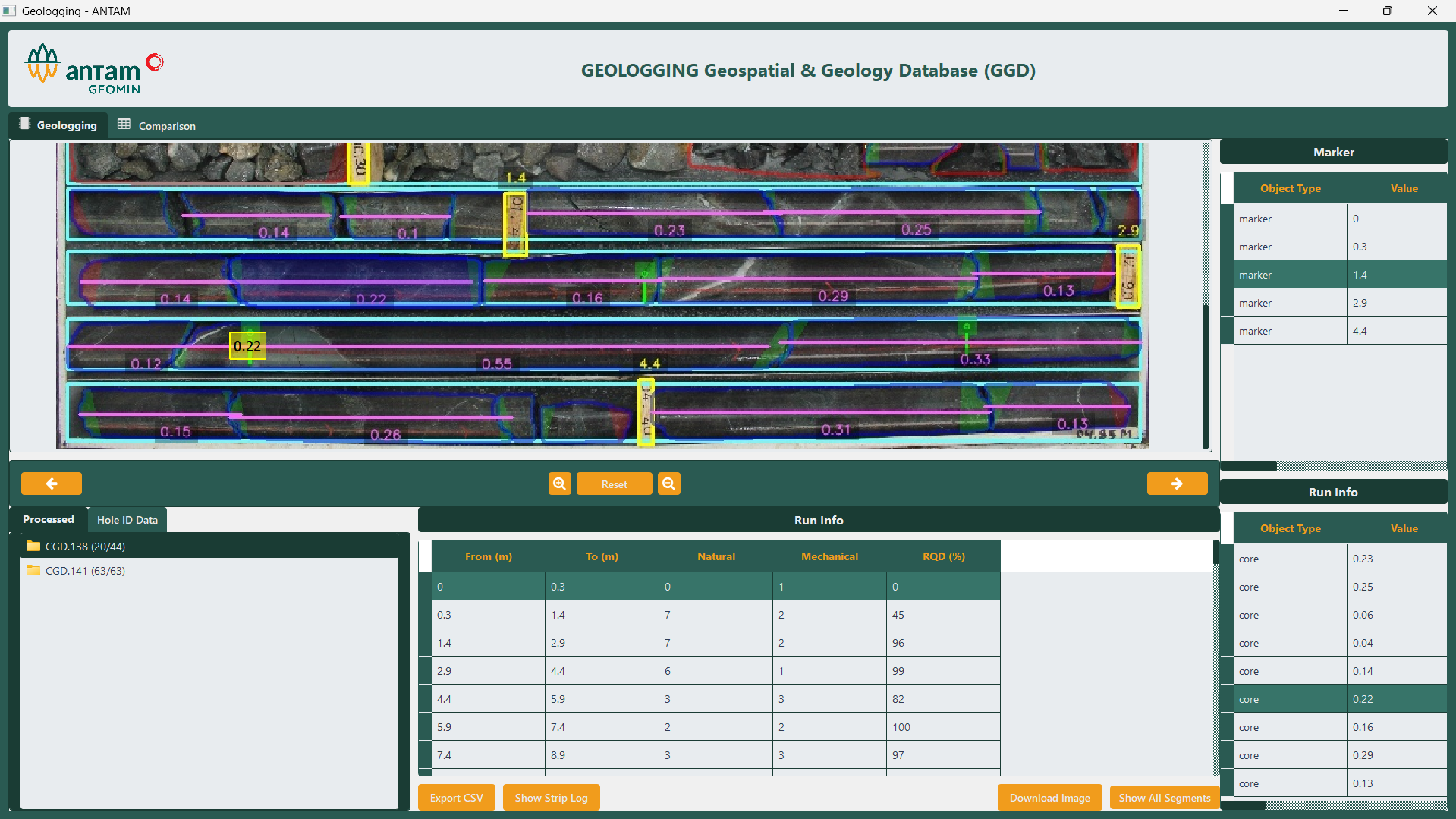Click the zoom in magnifier button
This screenshot has height=819, width=1456.
[559, 484]
